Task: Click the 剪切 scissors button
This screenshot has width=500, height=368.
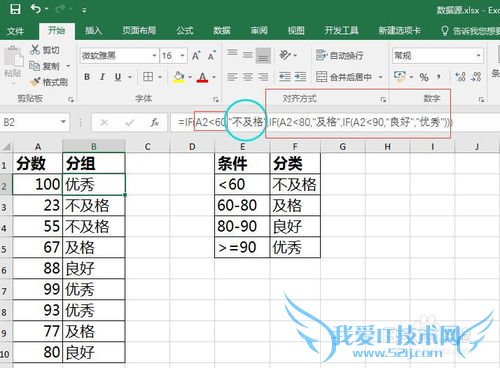Action: [45, 50]
